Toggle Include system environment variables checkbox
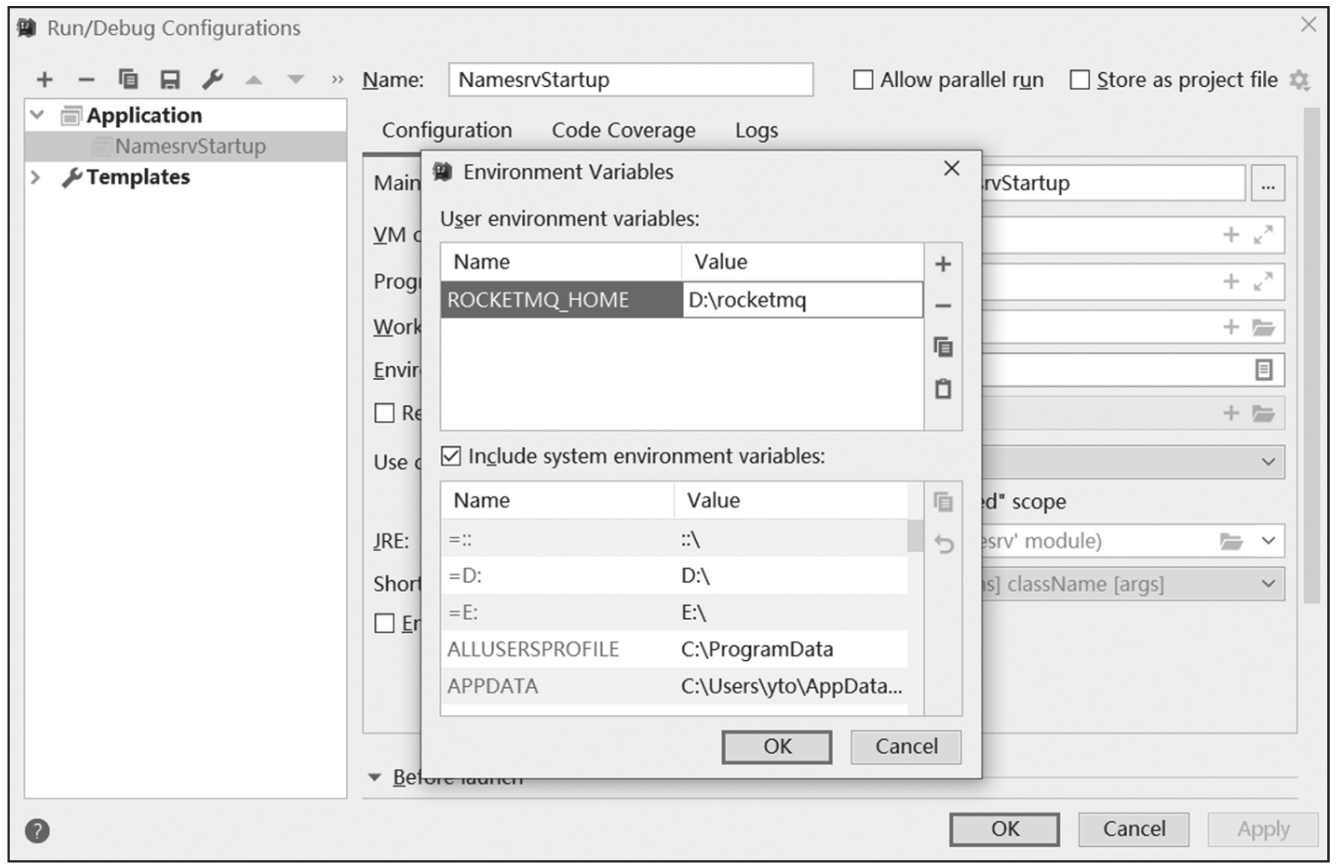This screenshot has height=867, width=1337. coord(451,457)
